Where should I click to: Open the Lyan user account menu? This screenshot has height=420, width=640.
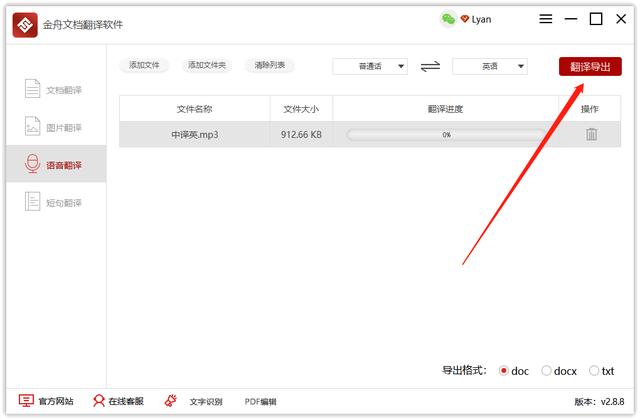(x=475, y=19)
